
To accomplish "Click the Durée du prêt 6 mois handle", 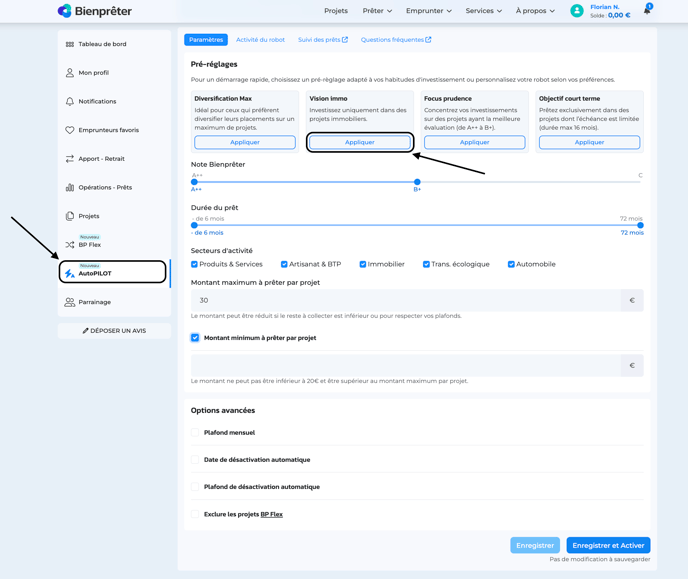I will [194, 225].
